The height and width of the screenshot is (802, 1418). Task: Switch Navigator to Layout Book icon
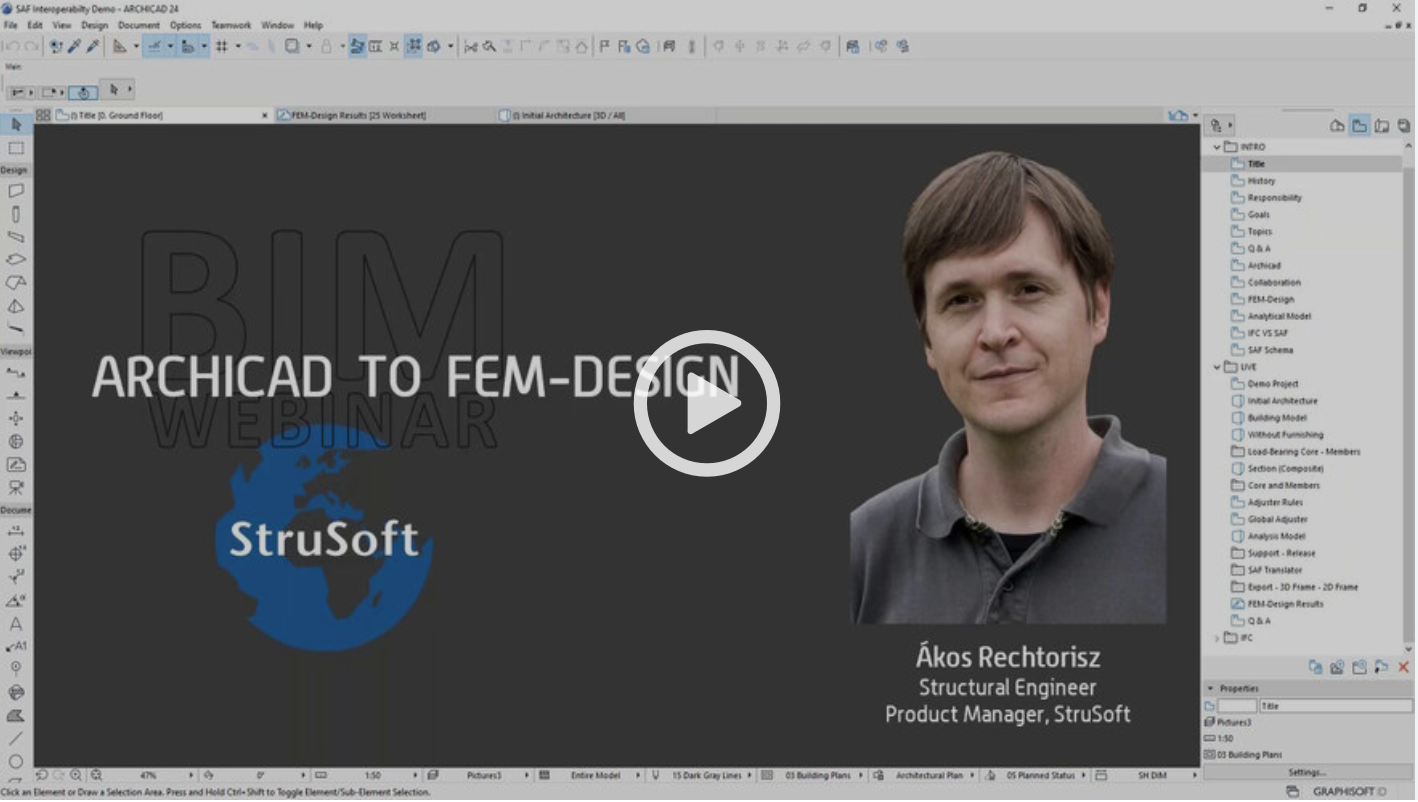[1382, 126]
